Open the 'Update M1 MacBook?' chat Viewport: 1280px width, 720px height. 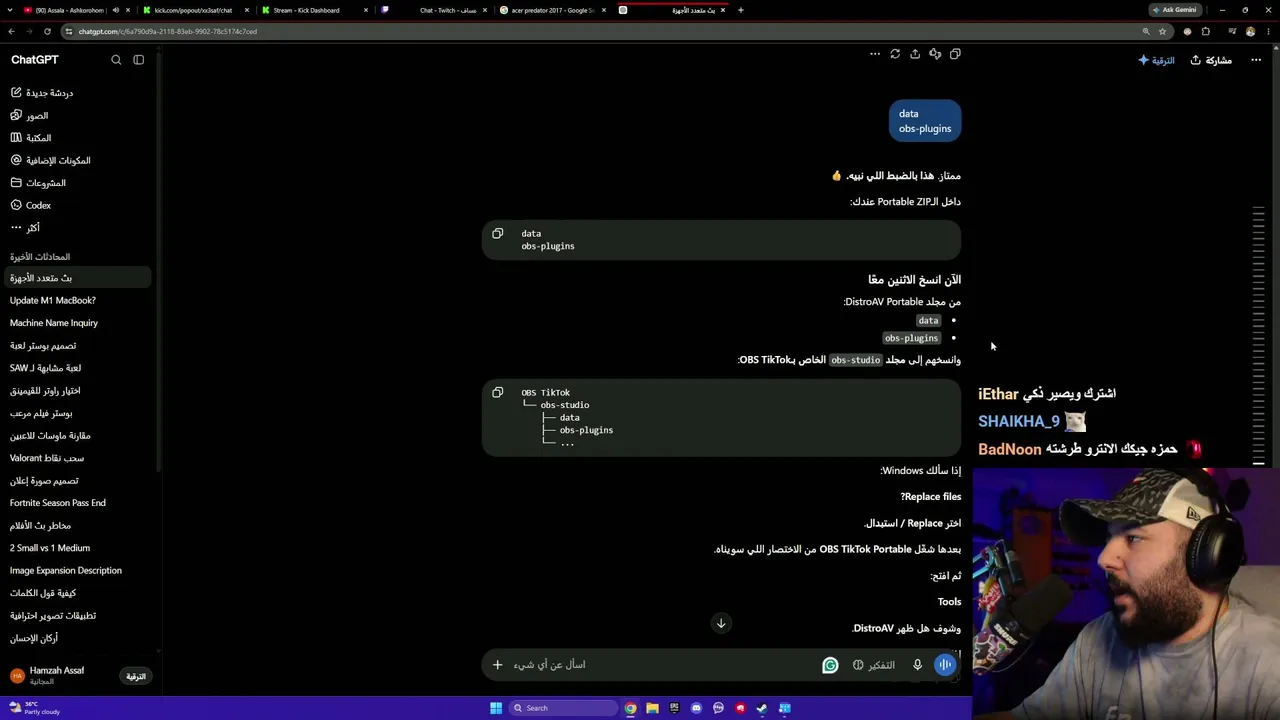(78, 300)
